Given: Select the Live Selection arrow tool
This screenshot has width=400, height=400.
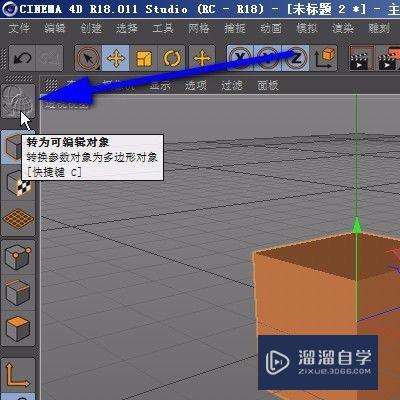Looking at the screenshot, I should click(x=88, y=58).
